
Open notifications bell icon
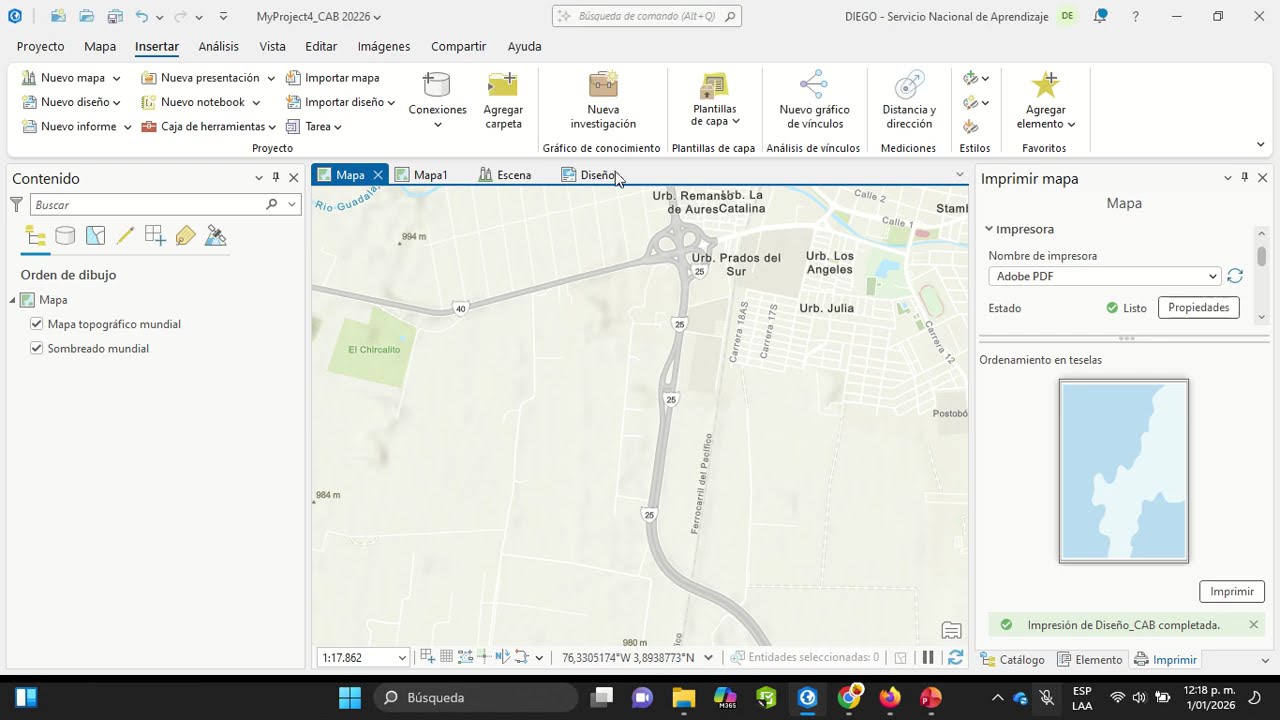[1100, 16]
